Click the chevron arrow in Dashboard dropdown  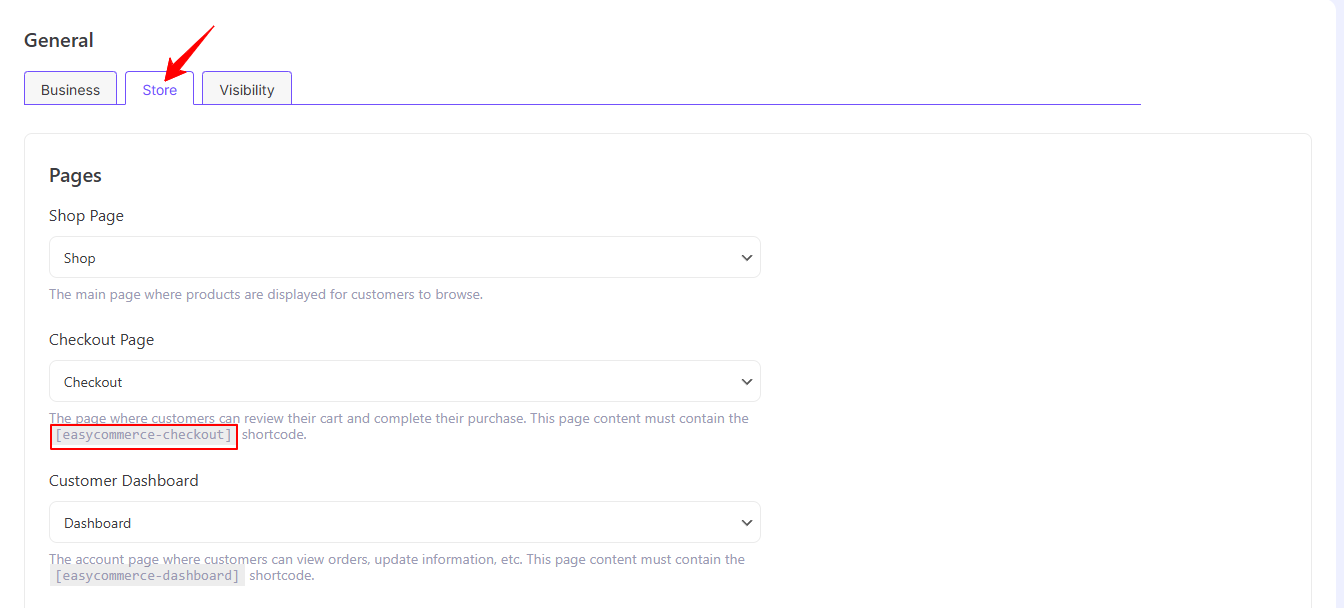tap(746, 523)
